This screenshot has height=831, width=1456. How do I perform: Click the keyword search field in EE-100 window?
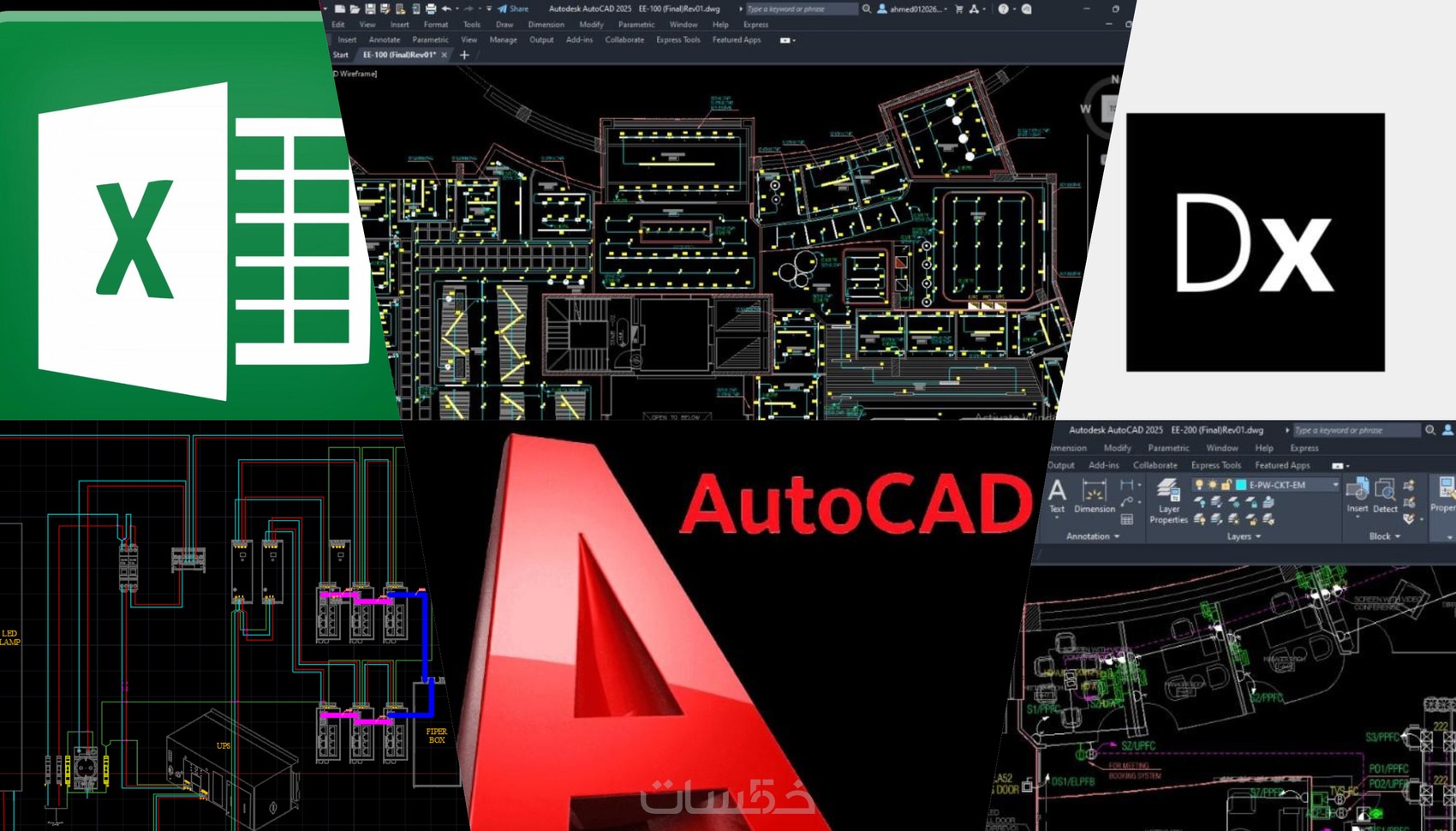coord(801,9)
